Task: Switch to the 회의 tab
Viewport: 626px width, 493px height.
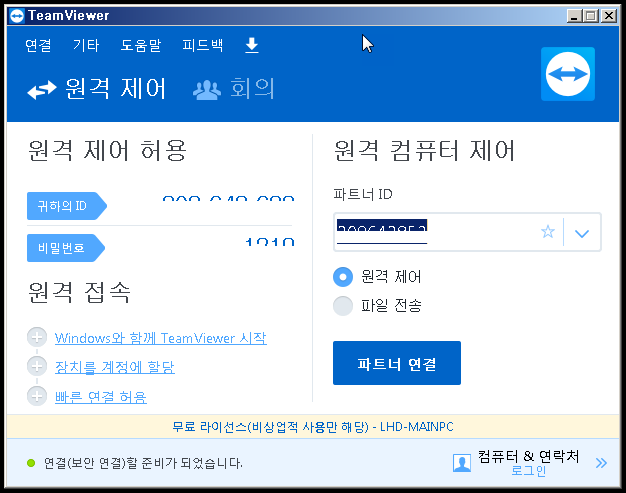Action: click(x=234, y=89)
